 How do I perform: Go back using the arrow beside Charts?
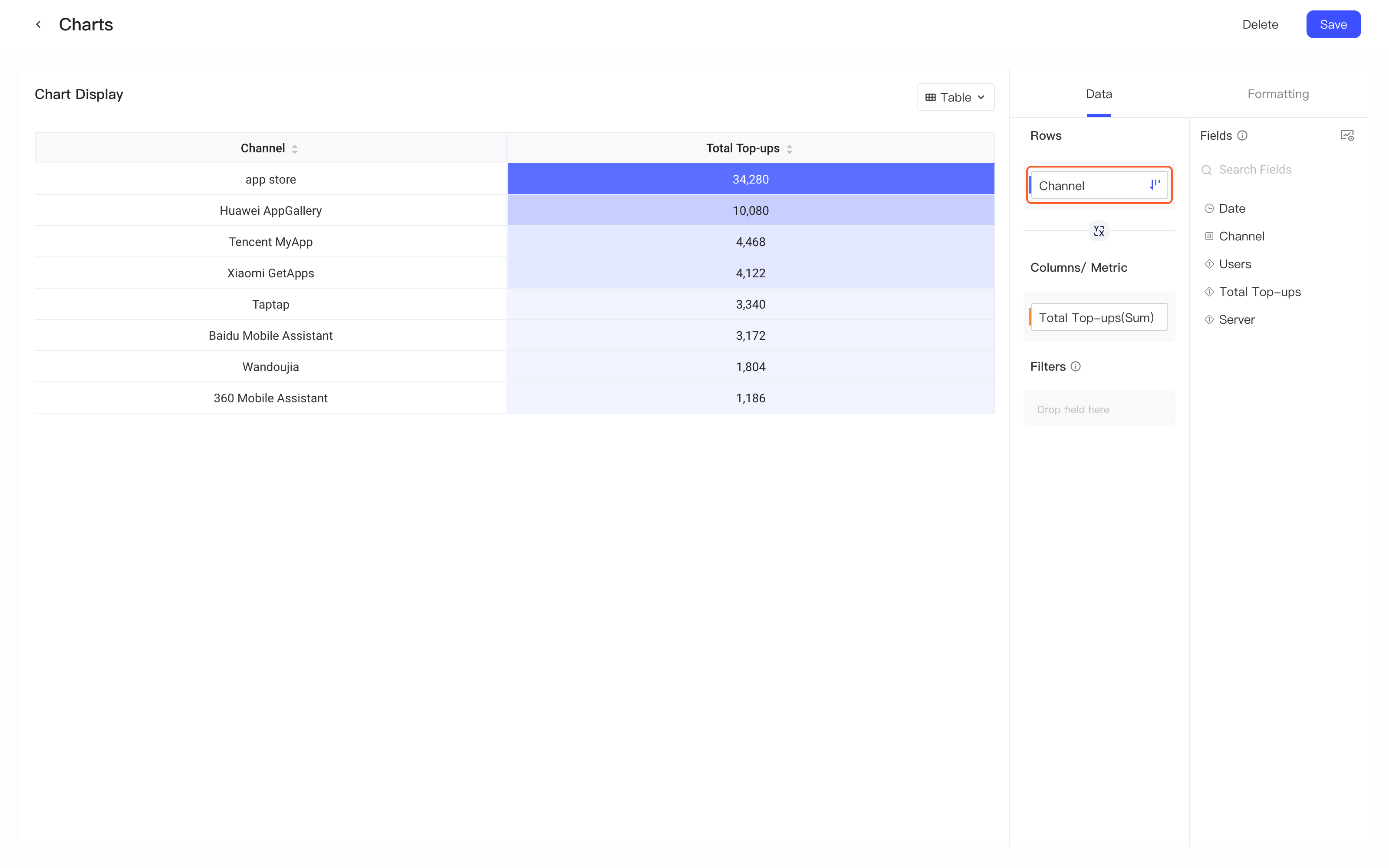[39, 24]
